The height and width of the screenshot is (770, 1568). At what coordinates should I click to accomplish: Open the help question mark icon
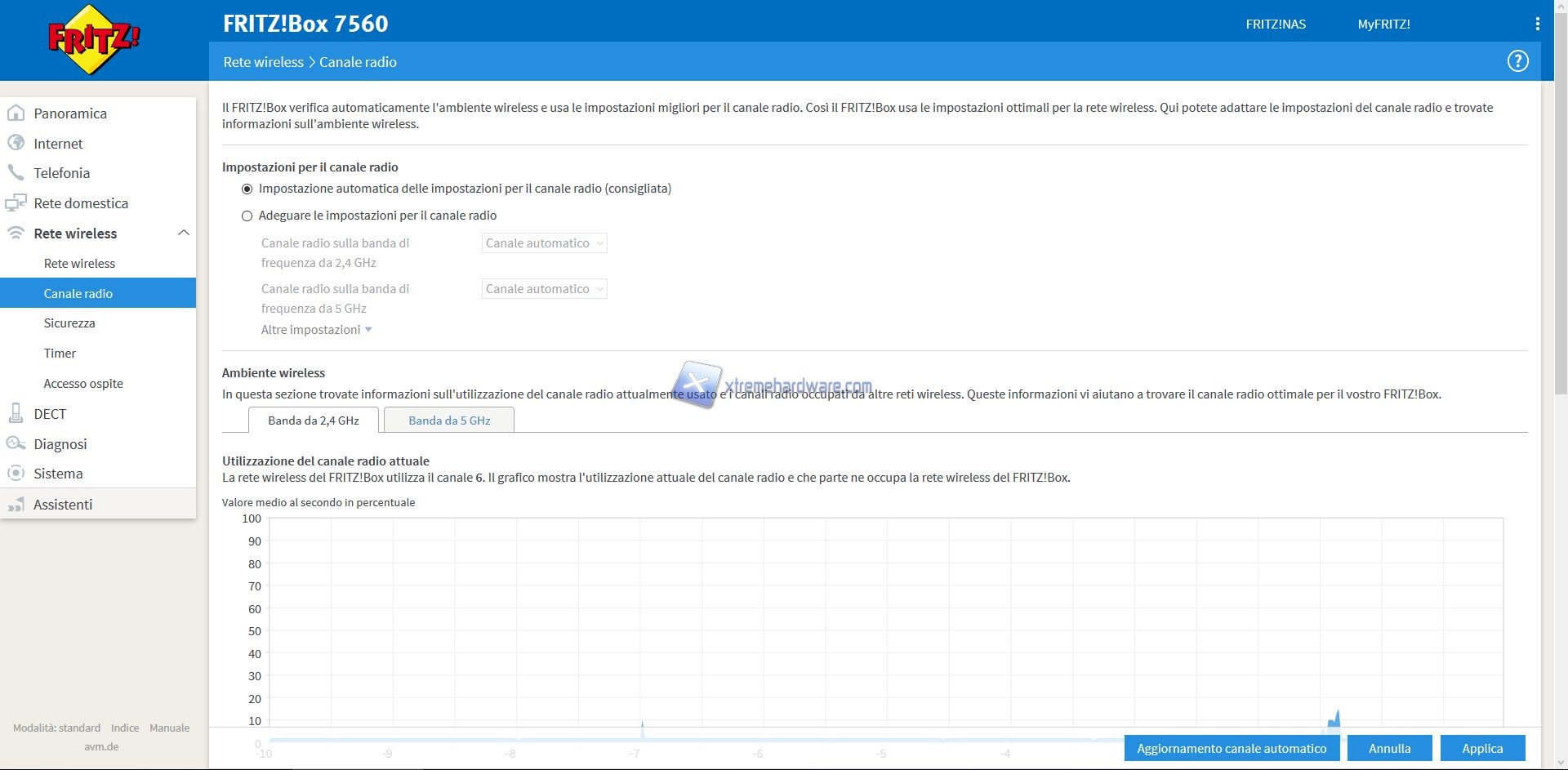[x=1517, y=61]
